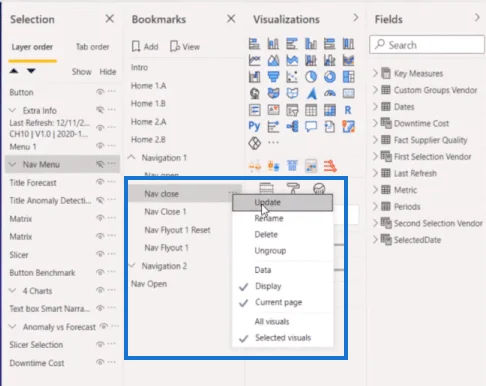Select the Funnel visual
Screen dimensions: 486x386
(x=273, y=77)
